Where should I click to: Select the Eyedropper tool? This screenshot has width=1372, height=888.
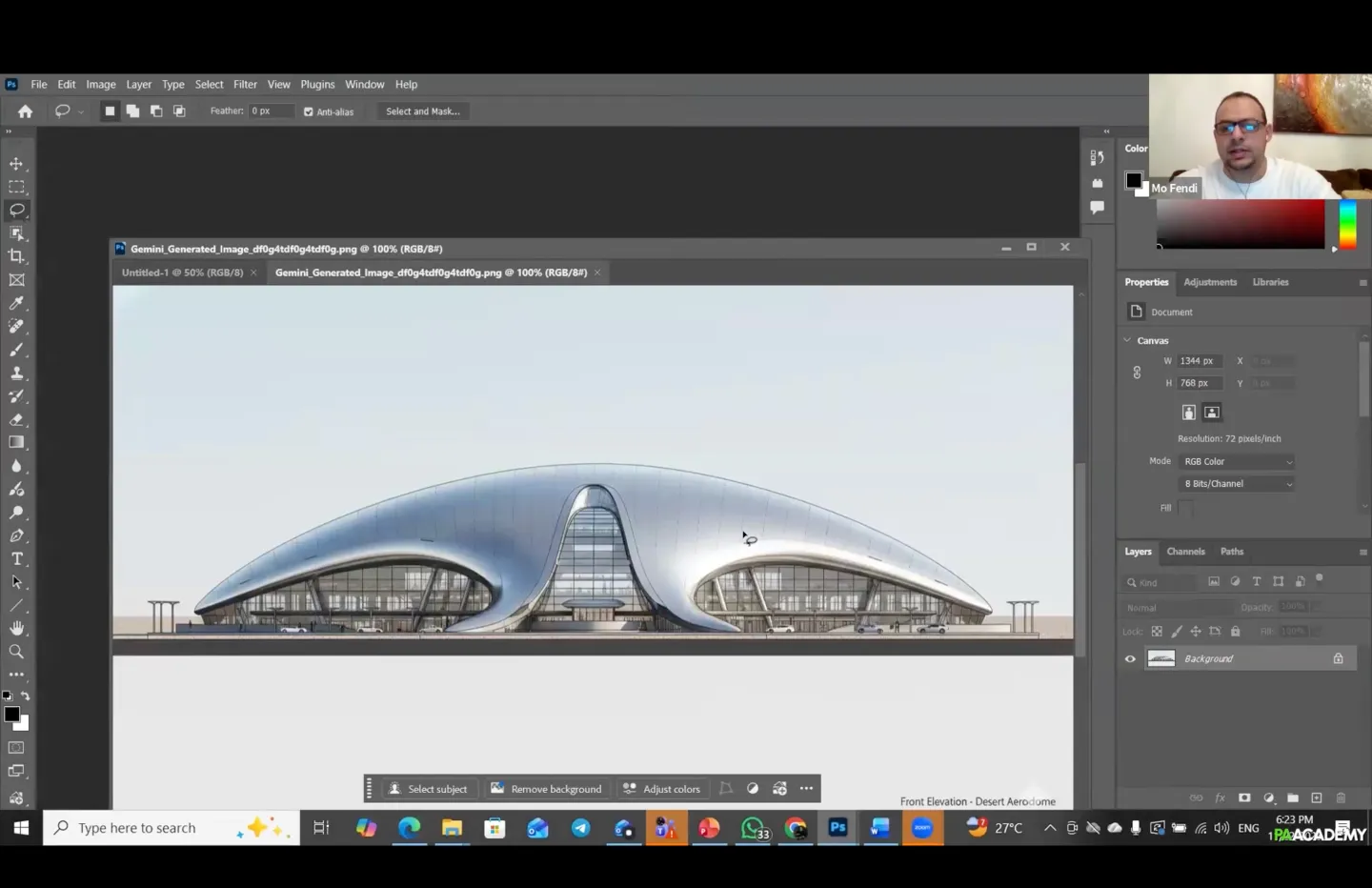[x=16, y=303]
